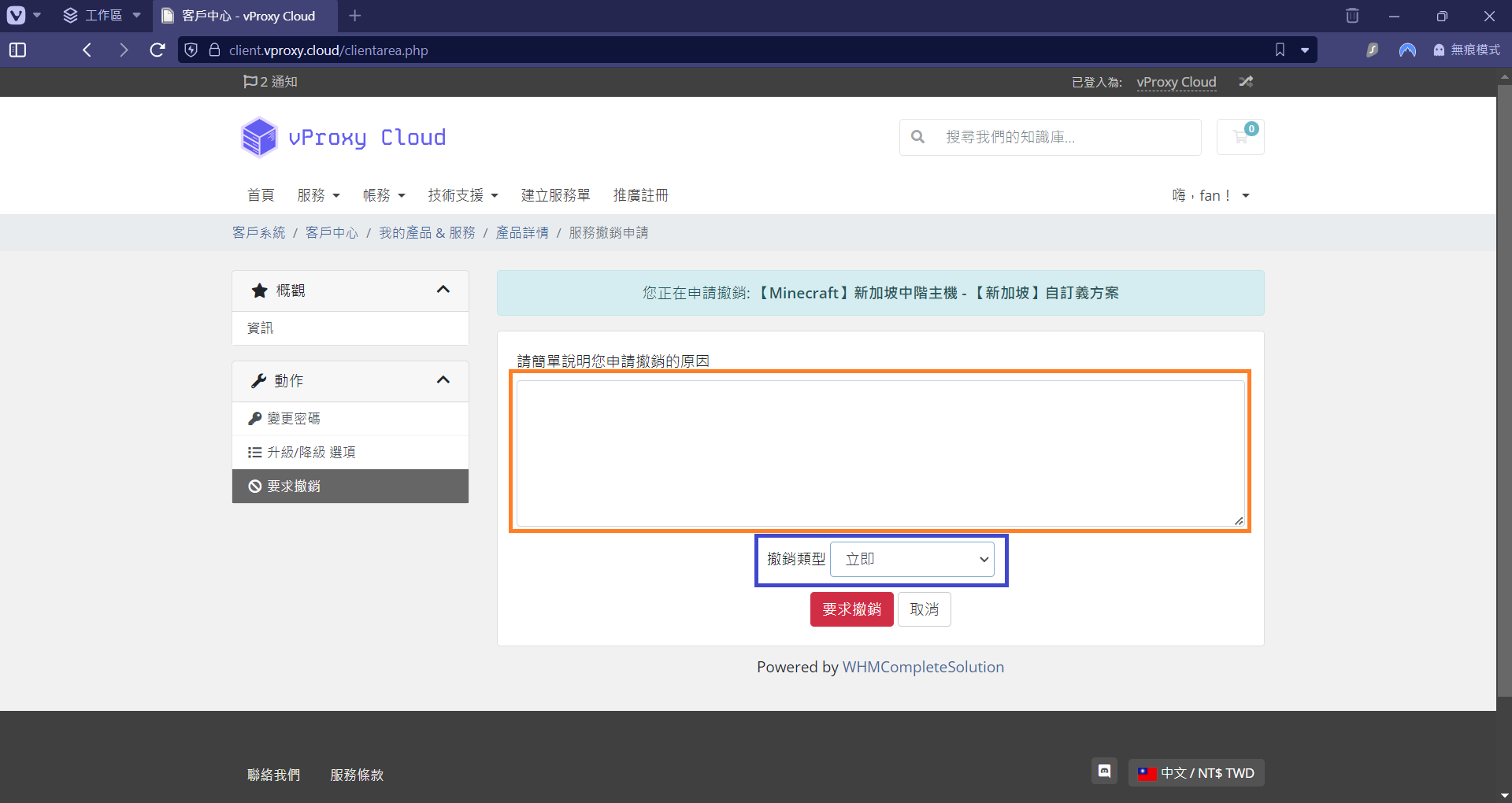Open the WHMCompleteSolution link

(x=923, y=668)
